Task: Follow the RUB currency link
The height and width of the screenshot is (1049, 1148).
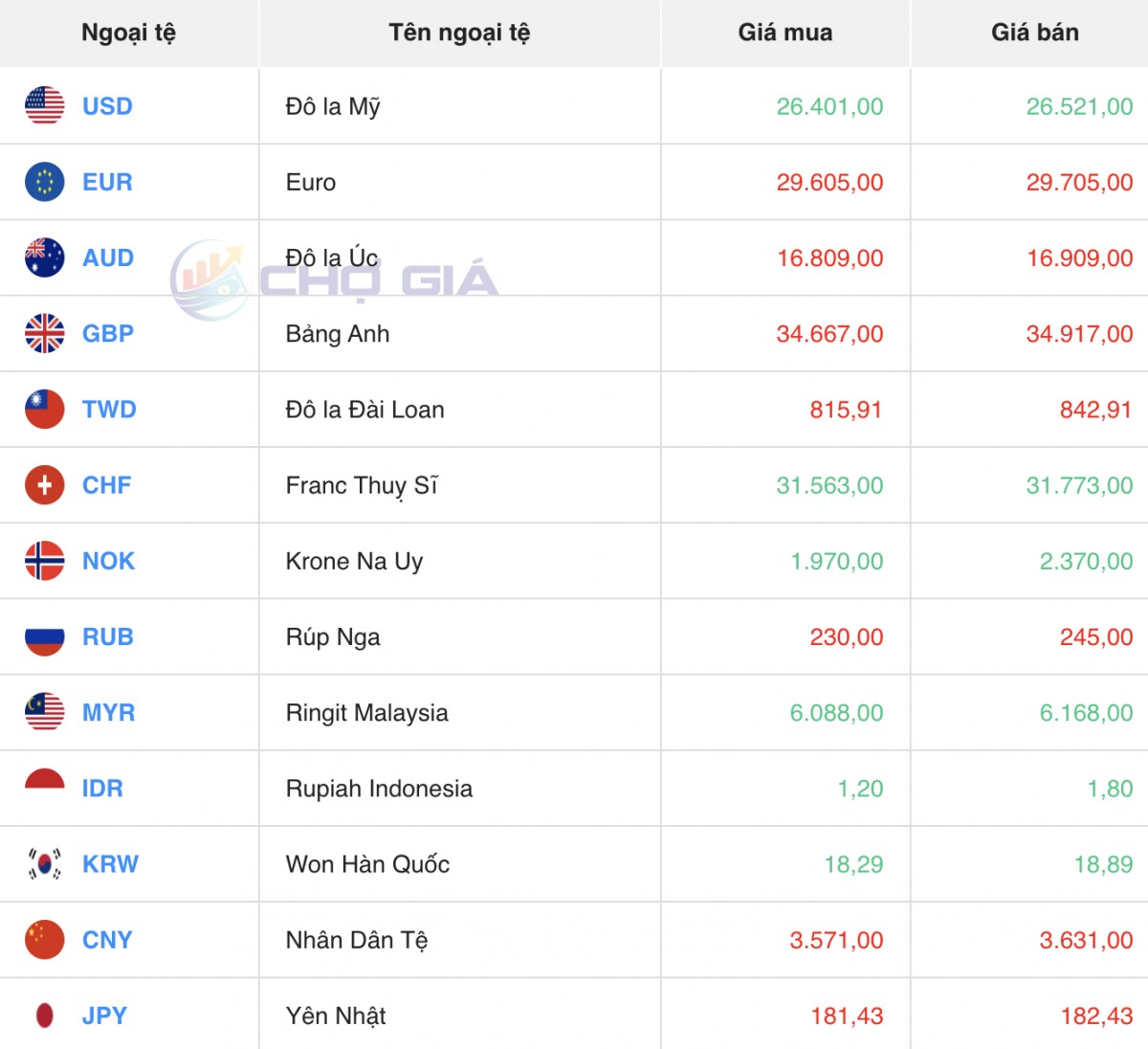Action: [x=107, y=637]
